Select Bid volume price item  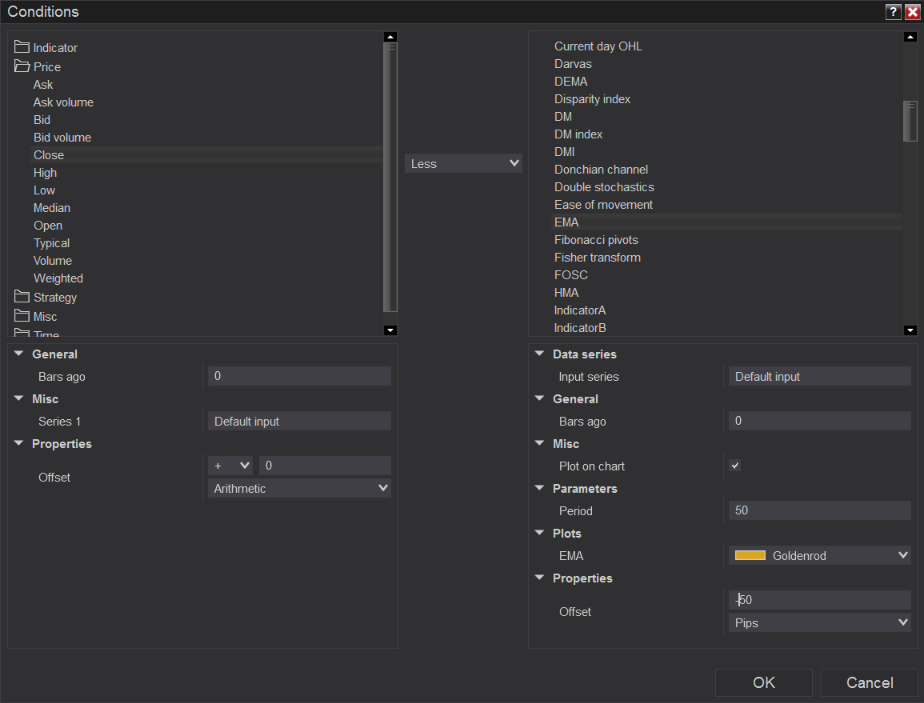pyautogui.click(x=62, y=137)
